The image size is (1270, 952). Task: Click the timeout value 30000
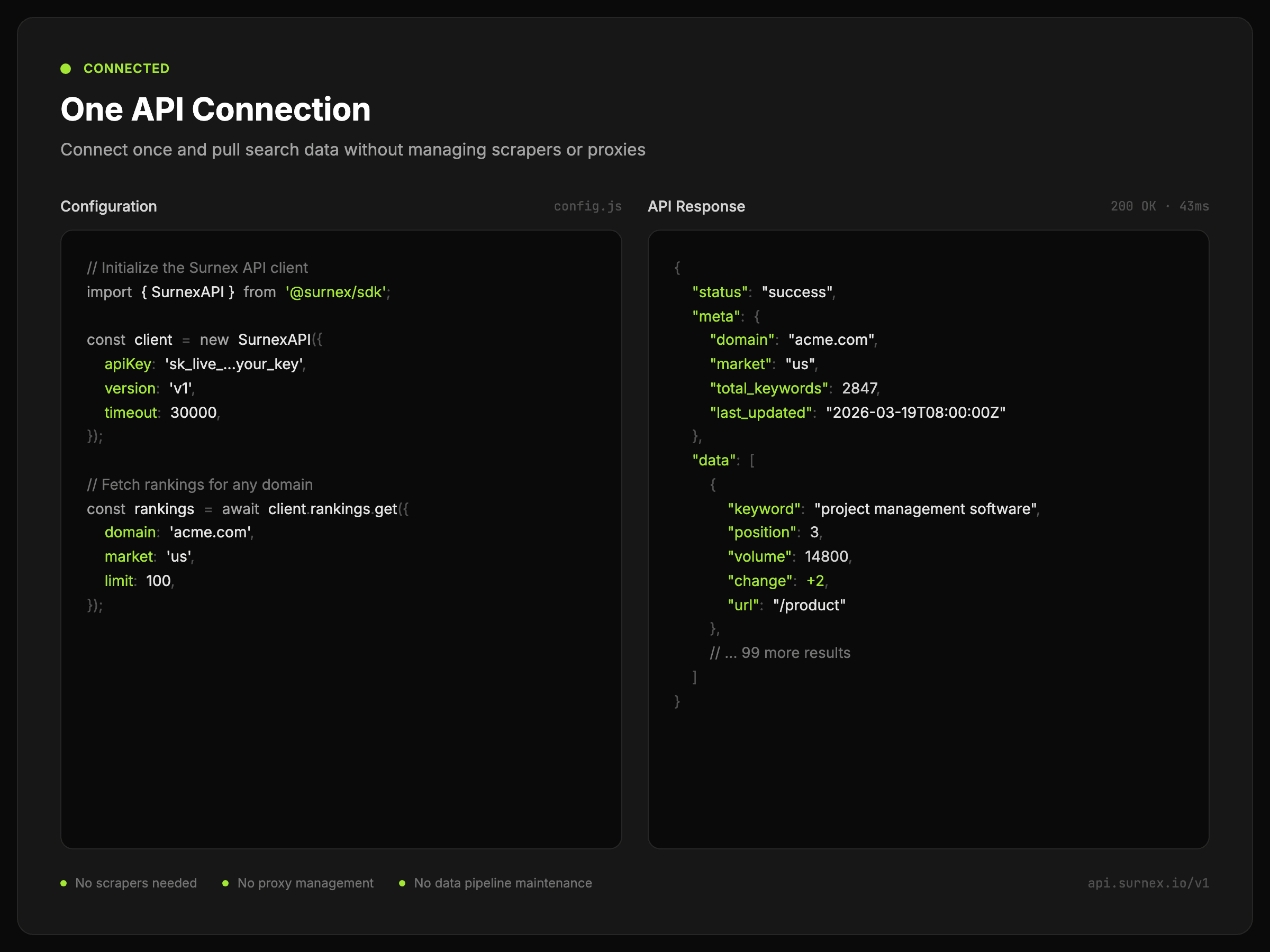click(x=194, y=413)
